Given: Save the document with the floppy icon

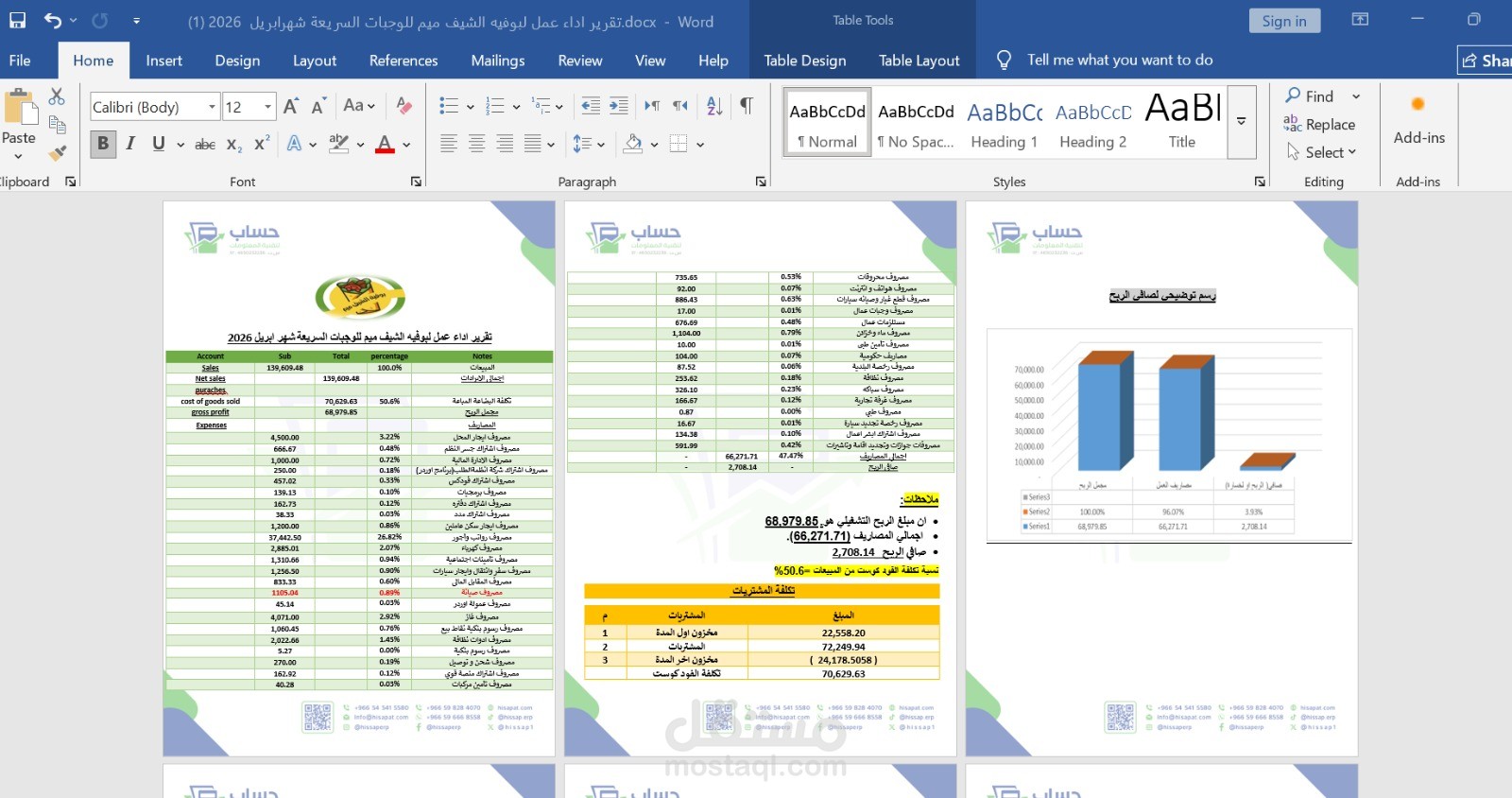Looking at the screenshot, I should point(17,20).
